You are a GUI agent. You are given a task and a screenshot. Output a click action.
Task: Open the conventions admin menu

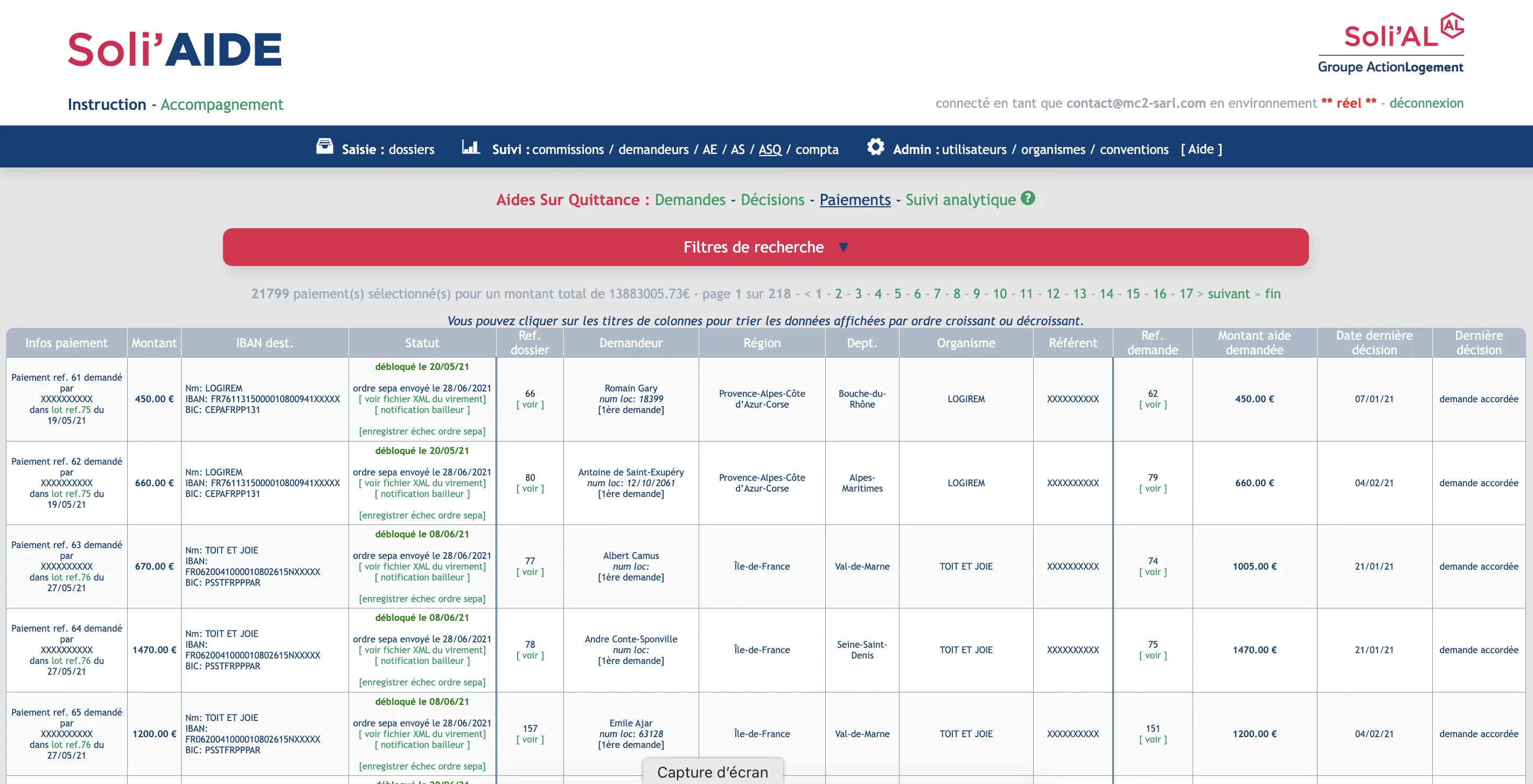[x=1134, y=149]
